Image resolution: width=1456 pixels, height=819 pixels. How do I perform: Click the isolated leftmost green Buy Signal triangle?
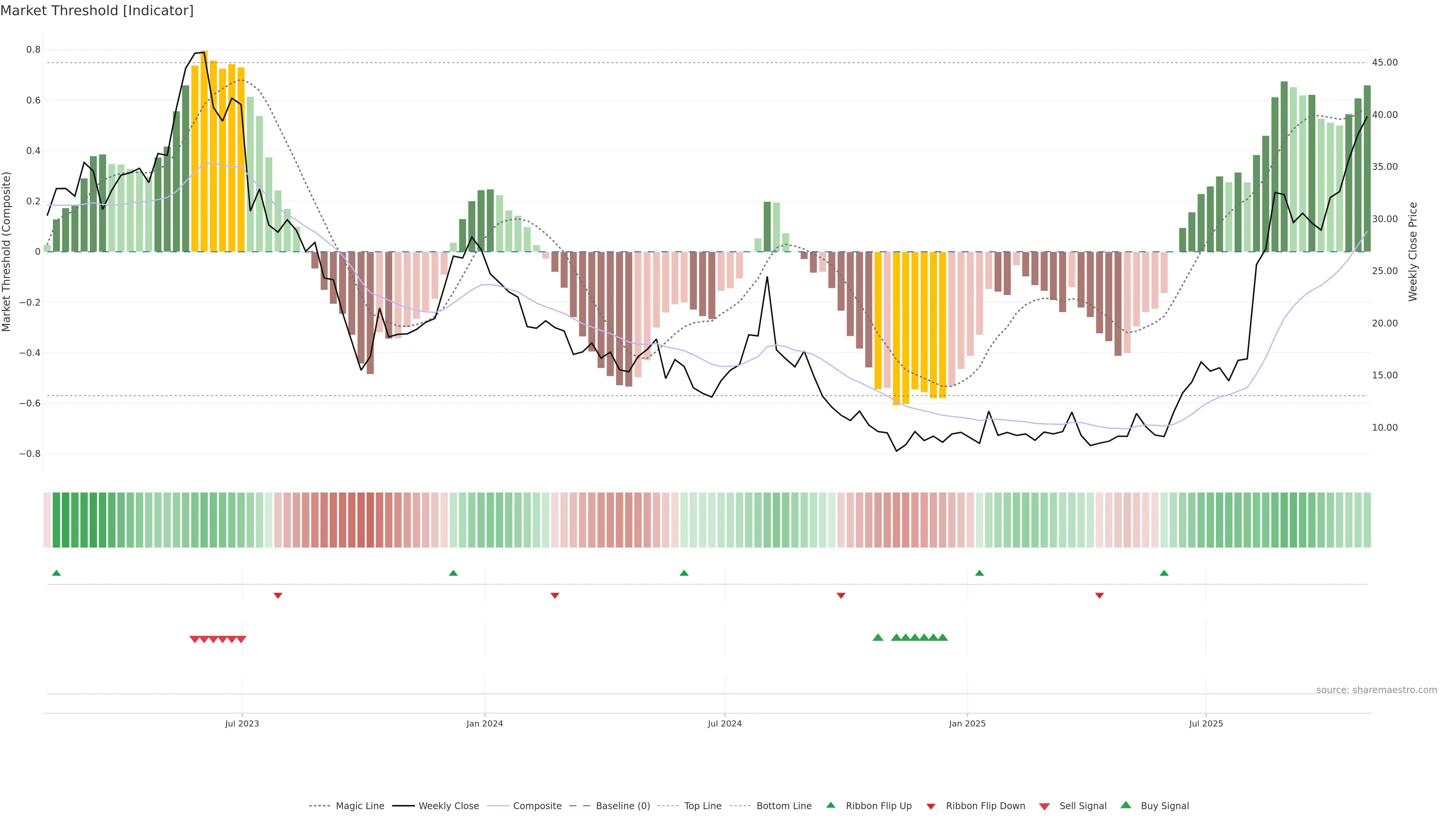pyautogui.click(x=878, y=637)
